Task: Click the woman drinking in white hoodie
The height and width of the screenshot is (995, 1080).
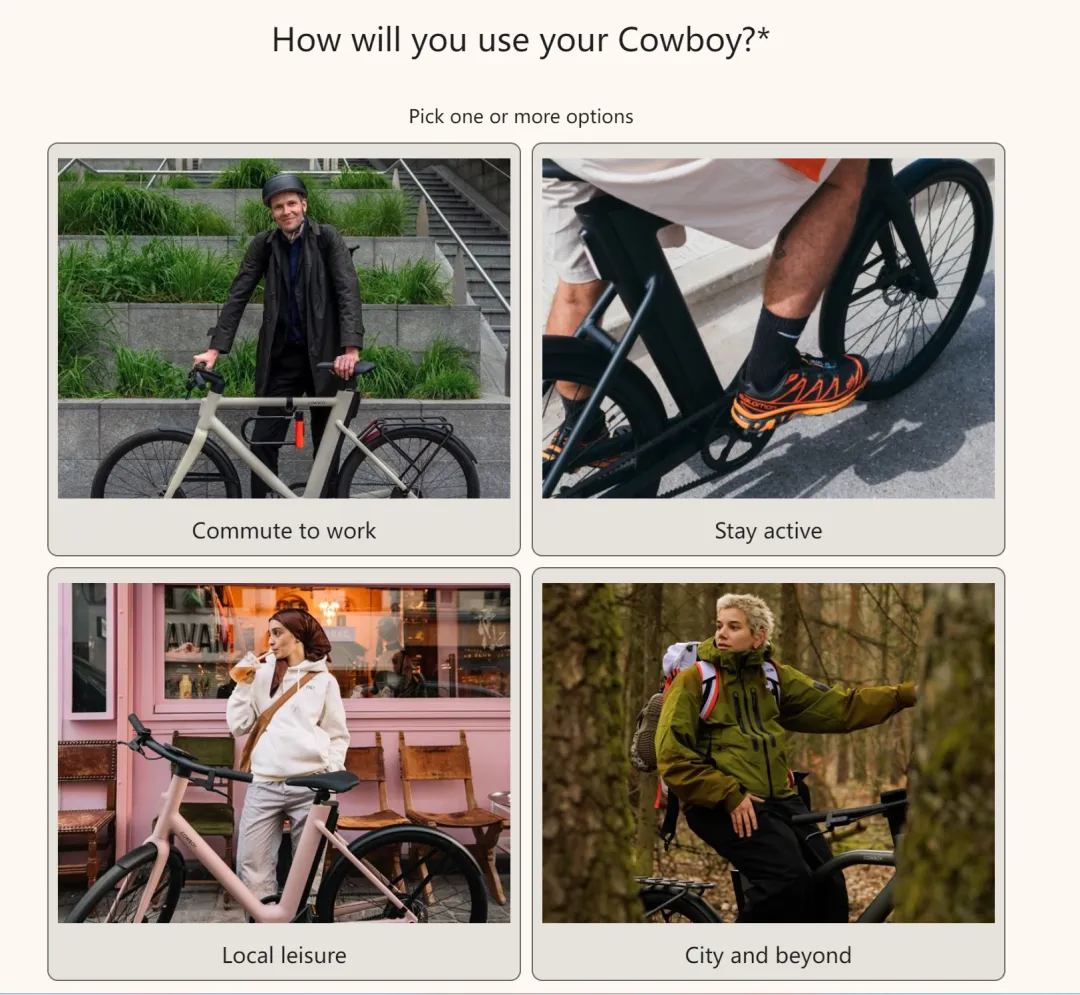Action: [x=286, y=730]
